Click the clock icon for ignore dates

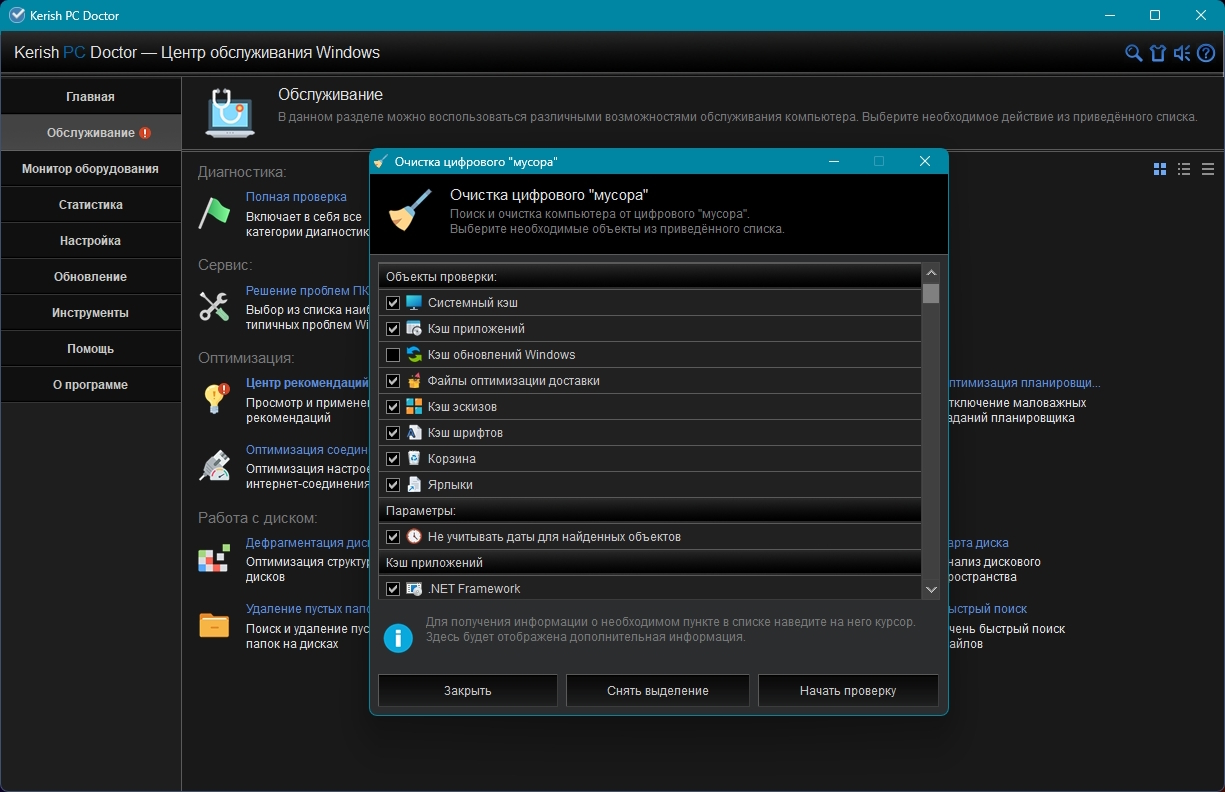tap(414, 537)
